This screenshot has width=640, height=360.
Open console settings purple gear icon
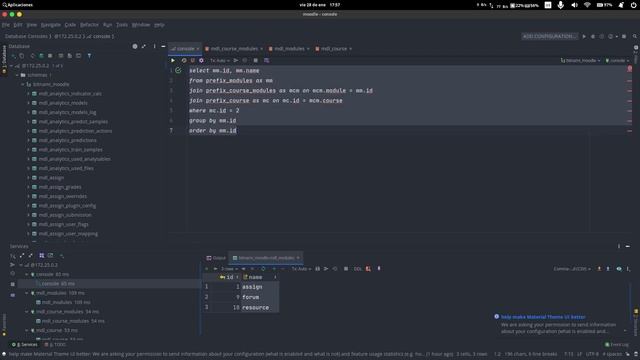[x=201, y=60]
